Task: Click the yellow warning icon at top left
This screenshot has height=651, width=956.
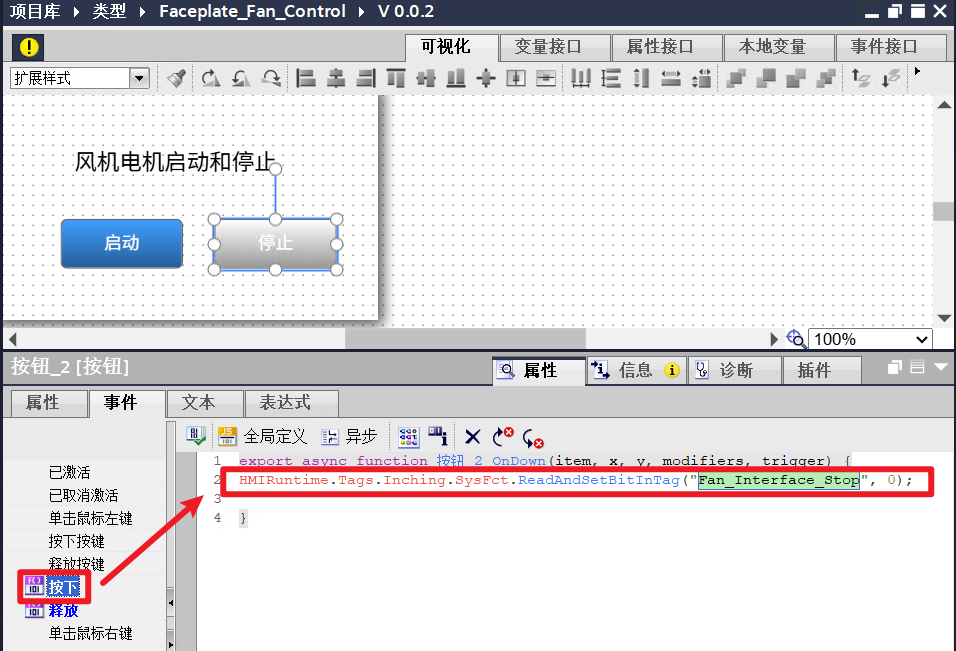Action: (30, 47)
